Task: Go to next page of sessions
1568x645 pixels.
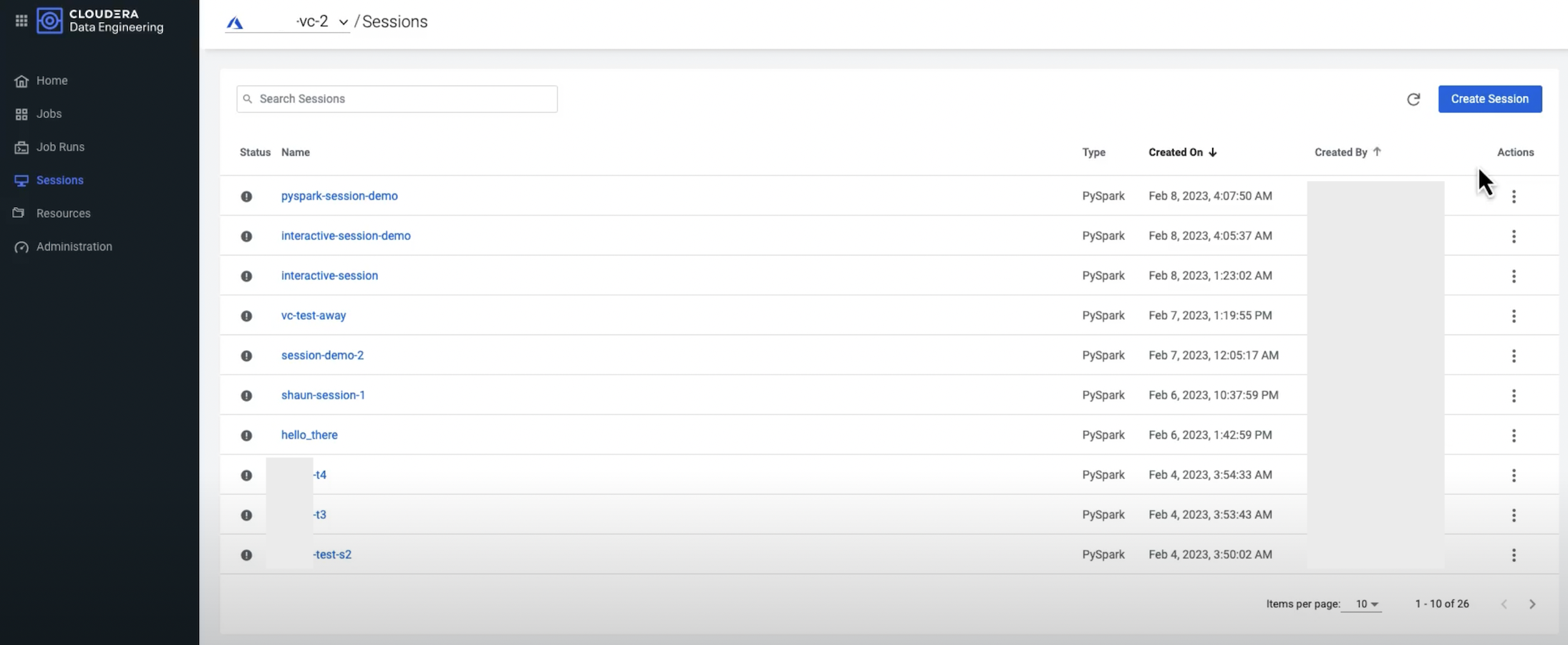Action: (1532, 604)
